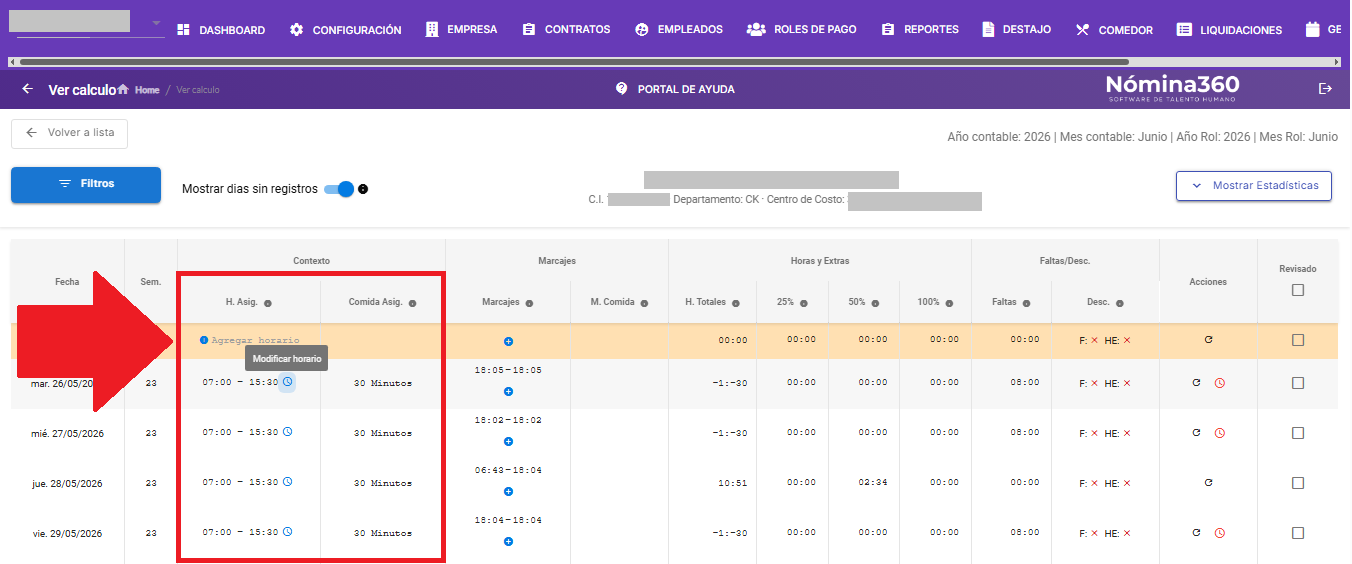The width and height of the screenshot is (1352, 564).
Task: Add a marcaje below 18:04-18:04
Action: pos(508,542)
